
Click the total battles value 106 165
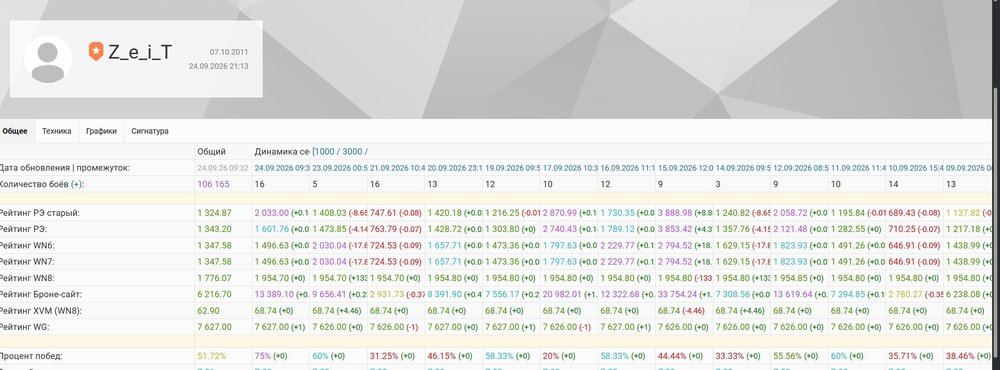coord(213,184)
